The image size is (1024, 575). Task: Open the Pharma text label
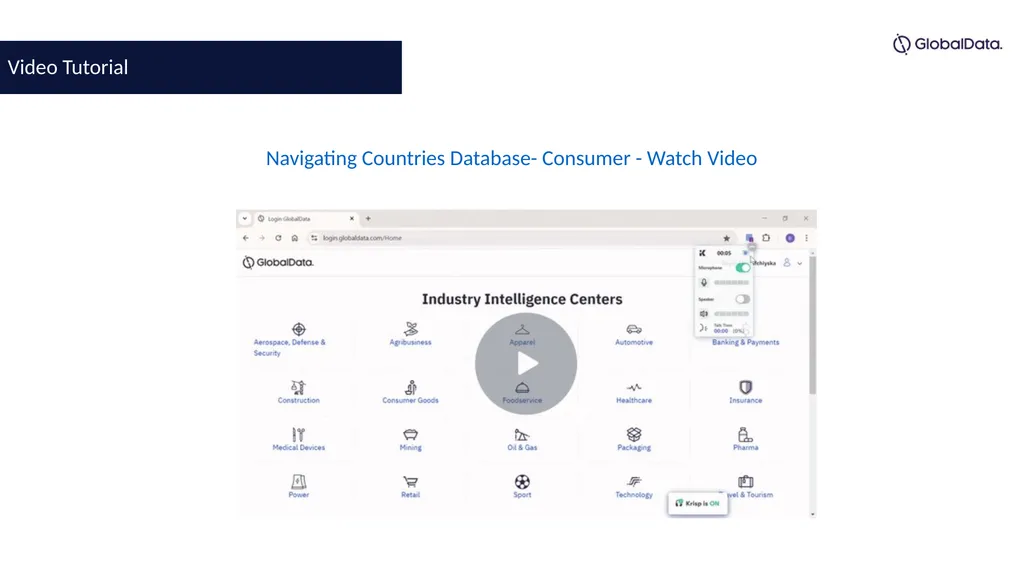pos(745,448)
